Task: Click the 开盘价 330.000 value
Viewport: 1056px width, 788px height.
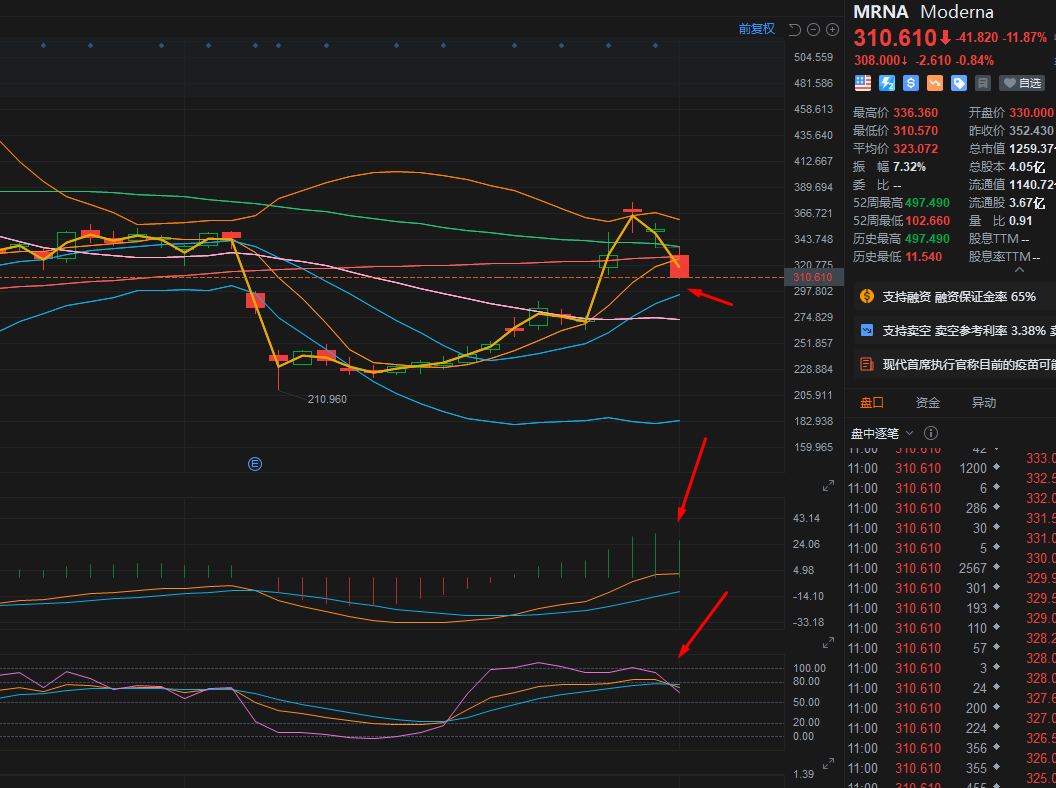Action: click(x=1031, y=113)
